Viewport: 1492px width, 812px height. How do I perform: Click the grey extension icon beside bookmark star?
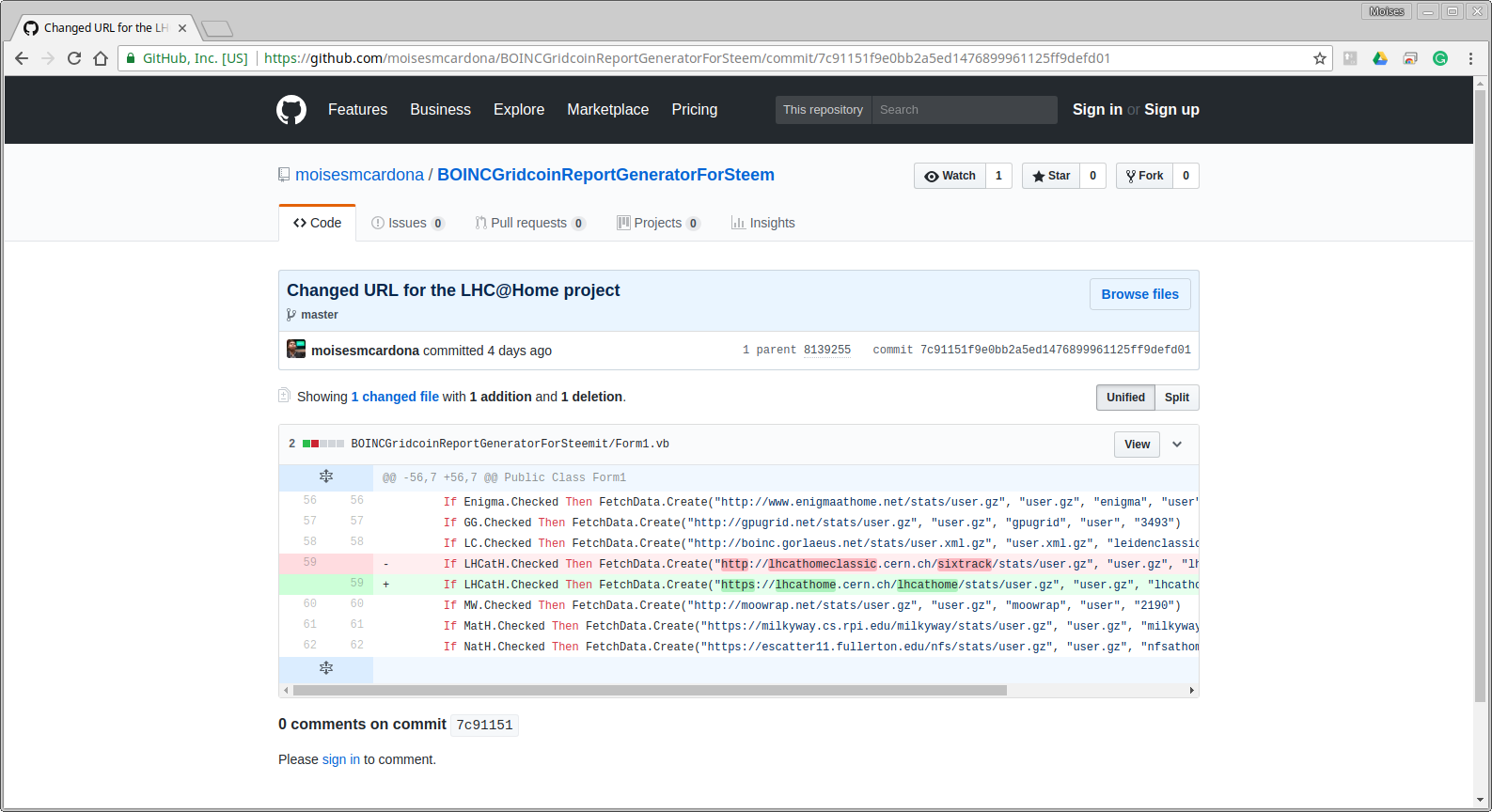pos(1350,58)
